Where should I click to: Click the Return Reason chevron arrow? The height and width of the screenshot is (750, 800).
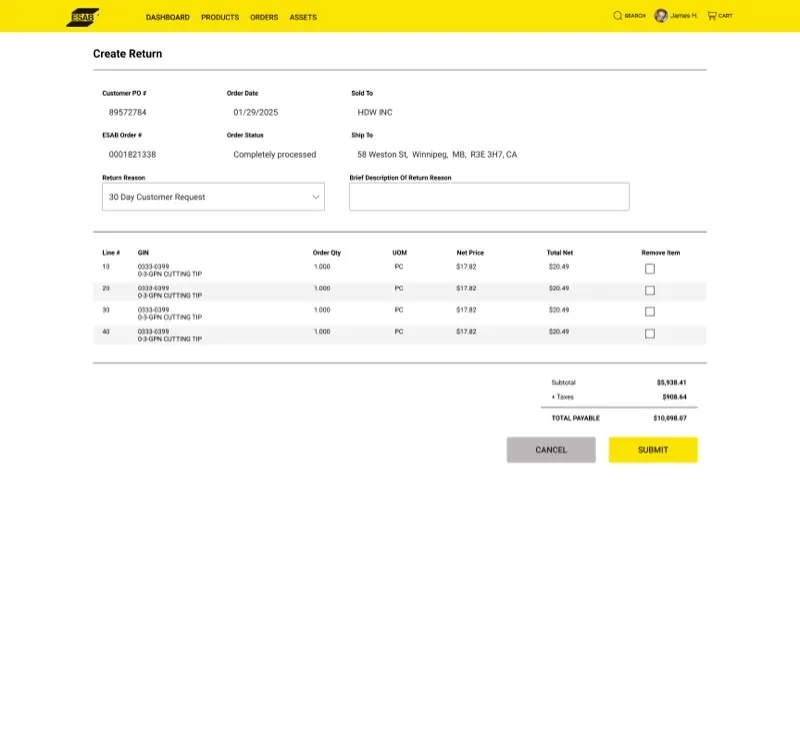[x=316, y=197]
